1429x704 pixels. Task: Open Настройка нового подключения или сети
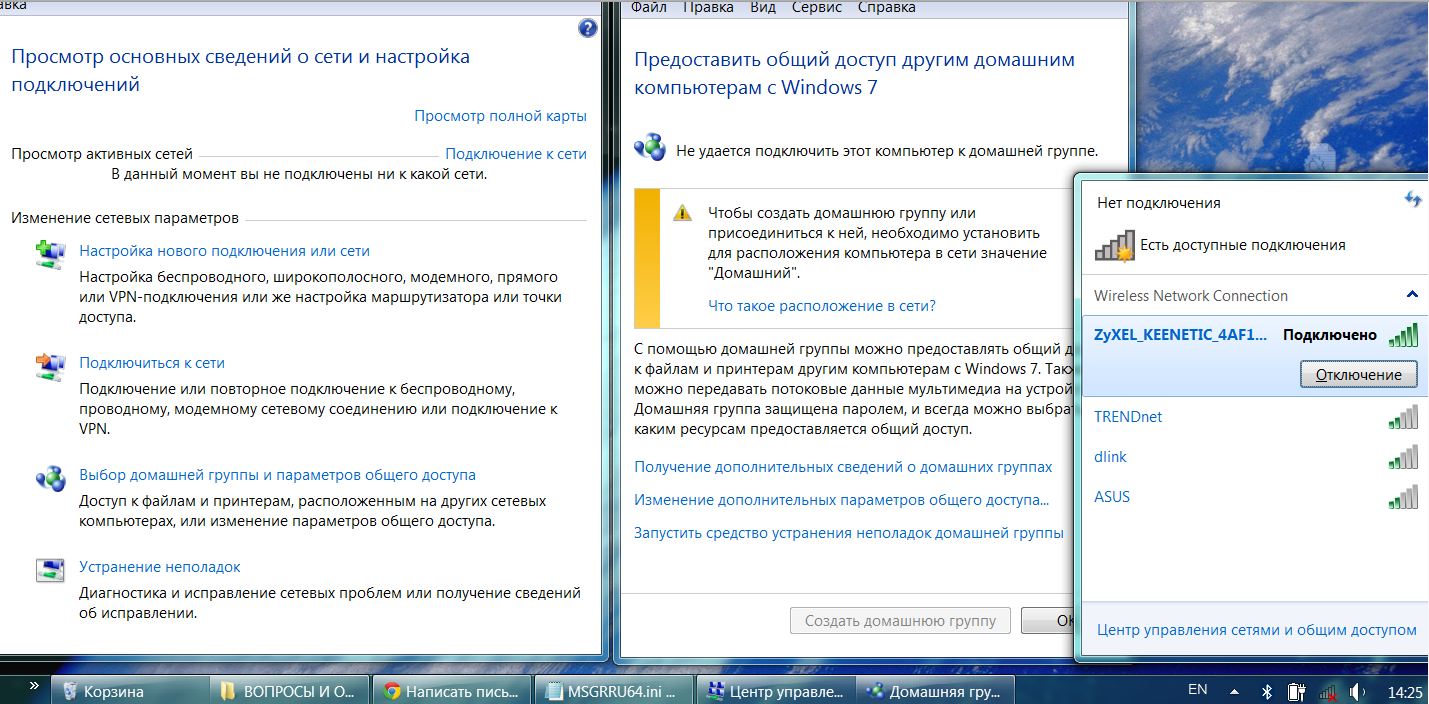pyautogui.click(x=224, y=251)
